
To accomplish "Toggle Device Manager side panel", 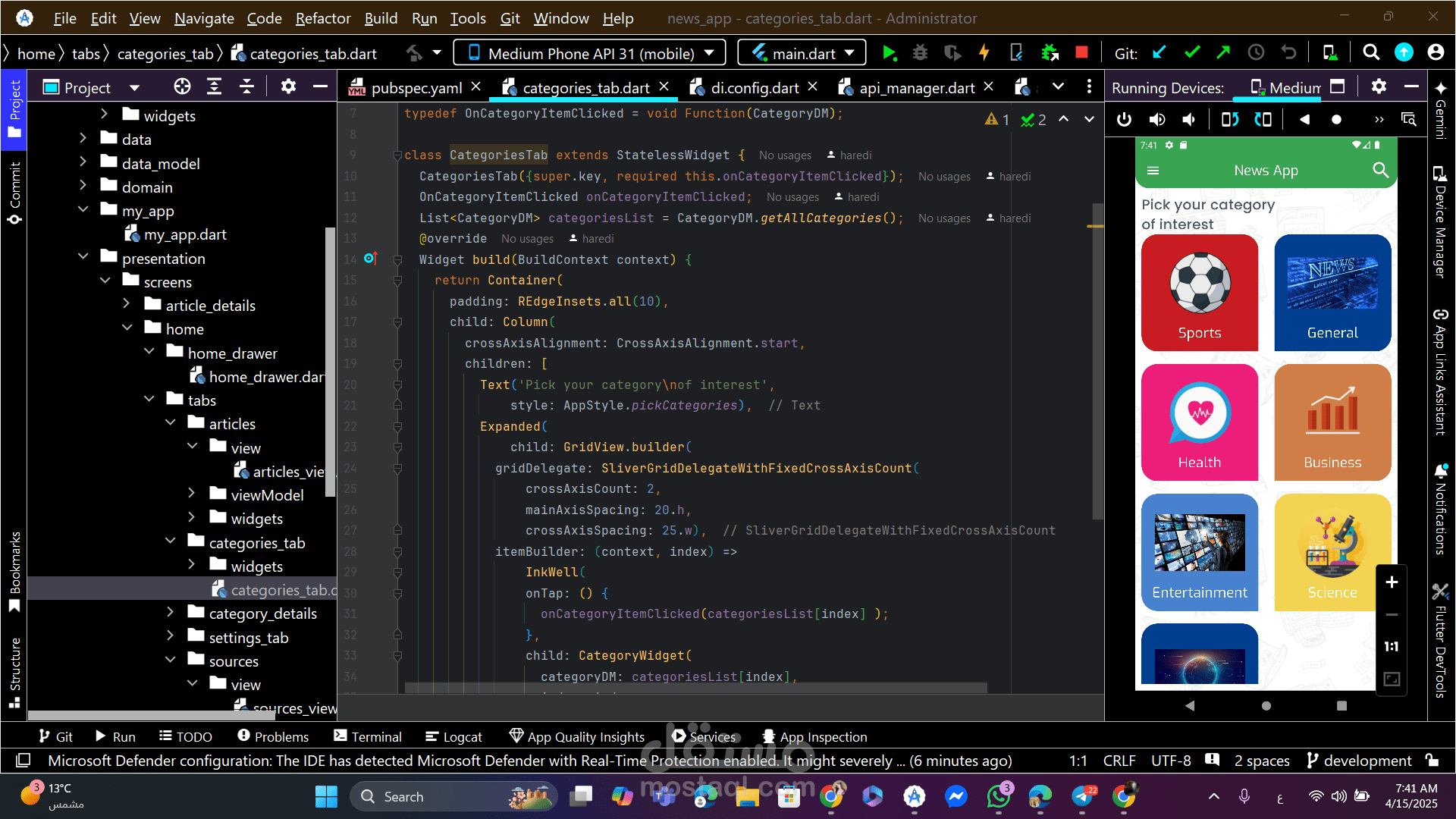I will 1441,221.
